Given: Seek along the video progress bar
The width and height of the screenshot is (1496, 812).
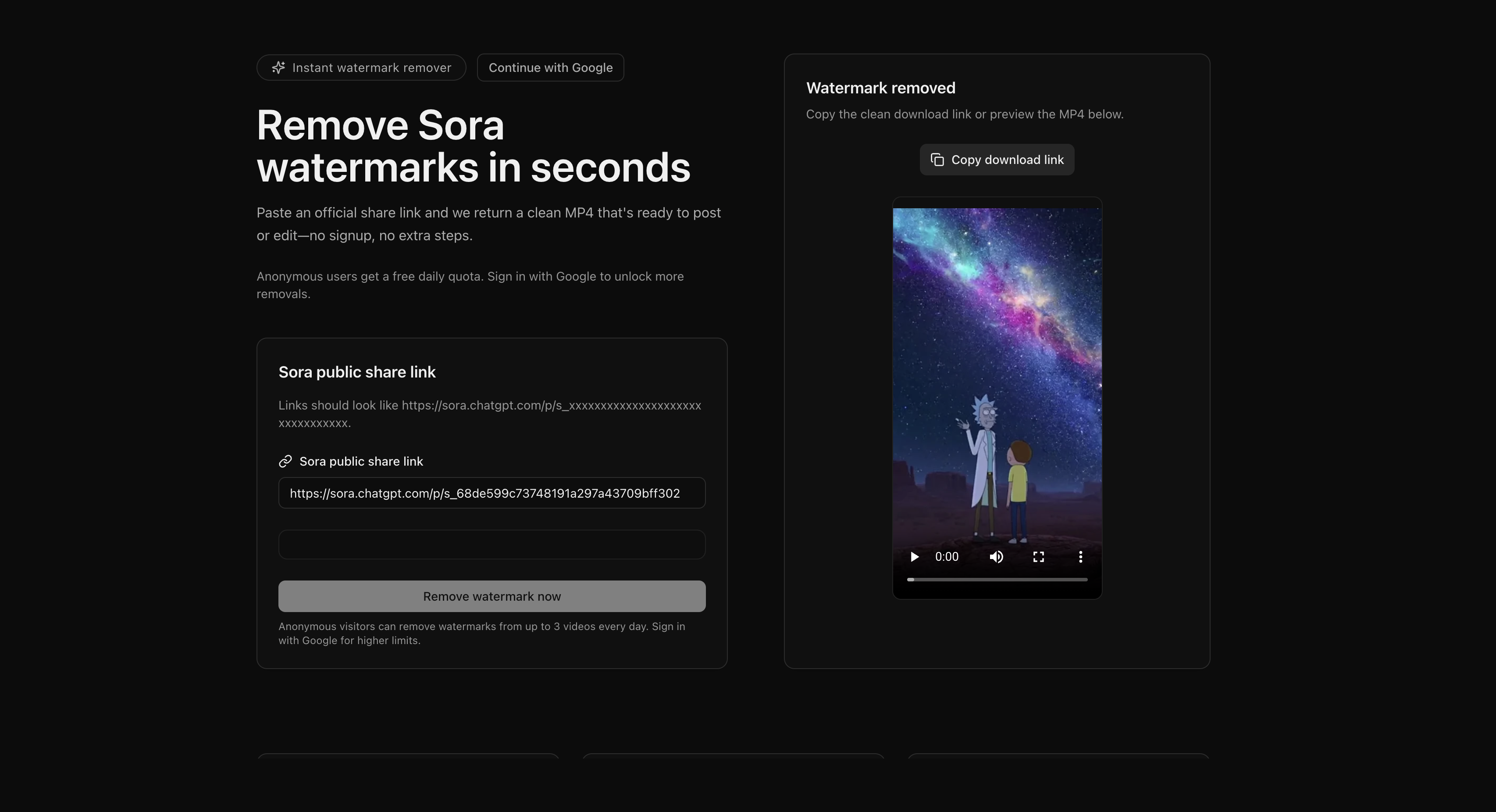Looking at the screenshot, I should tap(997, 580).
